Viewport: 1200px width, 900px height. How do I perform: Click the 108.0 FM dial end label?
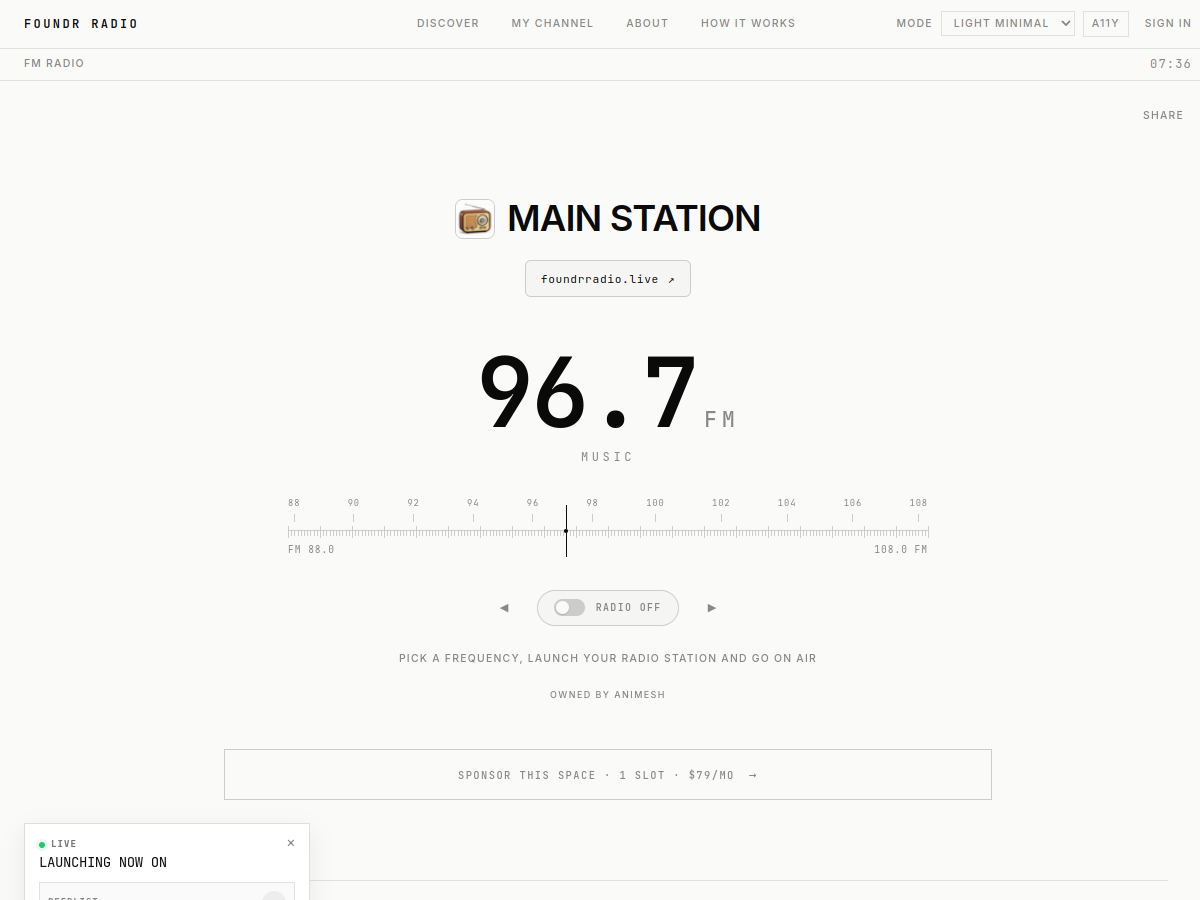click(901, 550)
